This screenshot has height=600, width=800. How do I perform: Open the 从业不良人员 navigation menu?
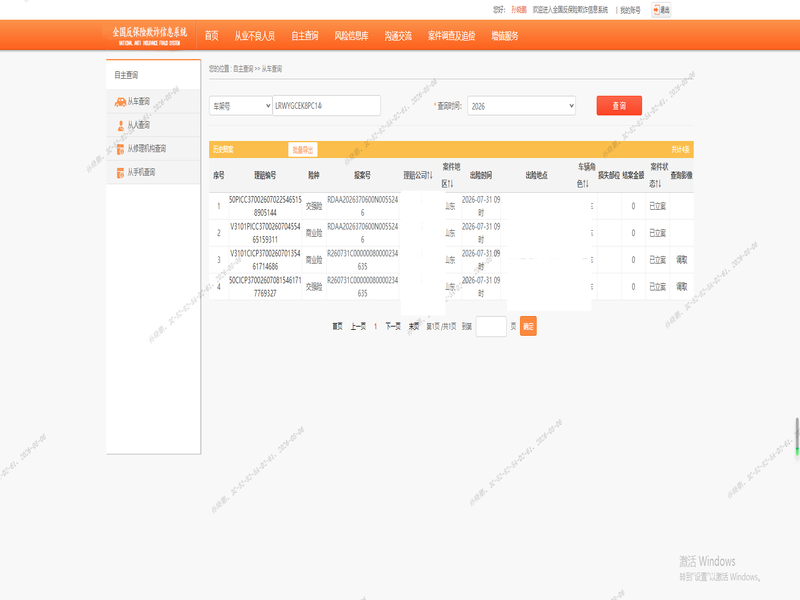click(x=255, y=36)
